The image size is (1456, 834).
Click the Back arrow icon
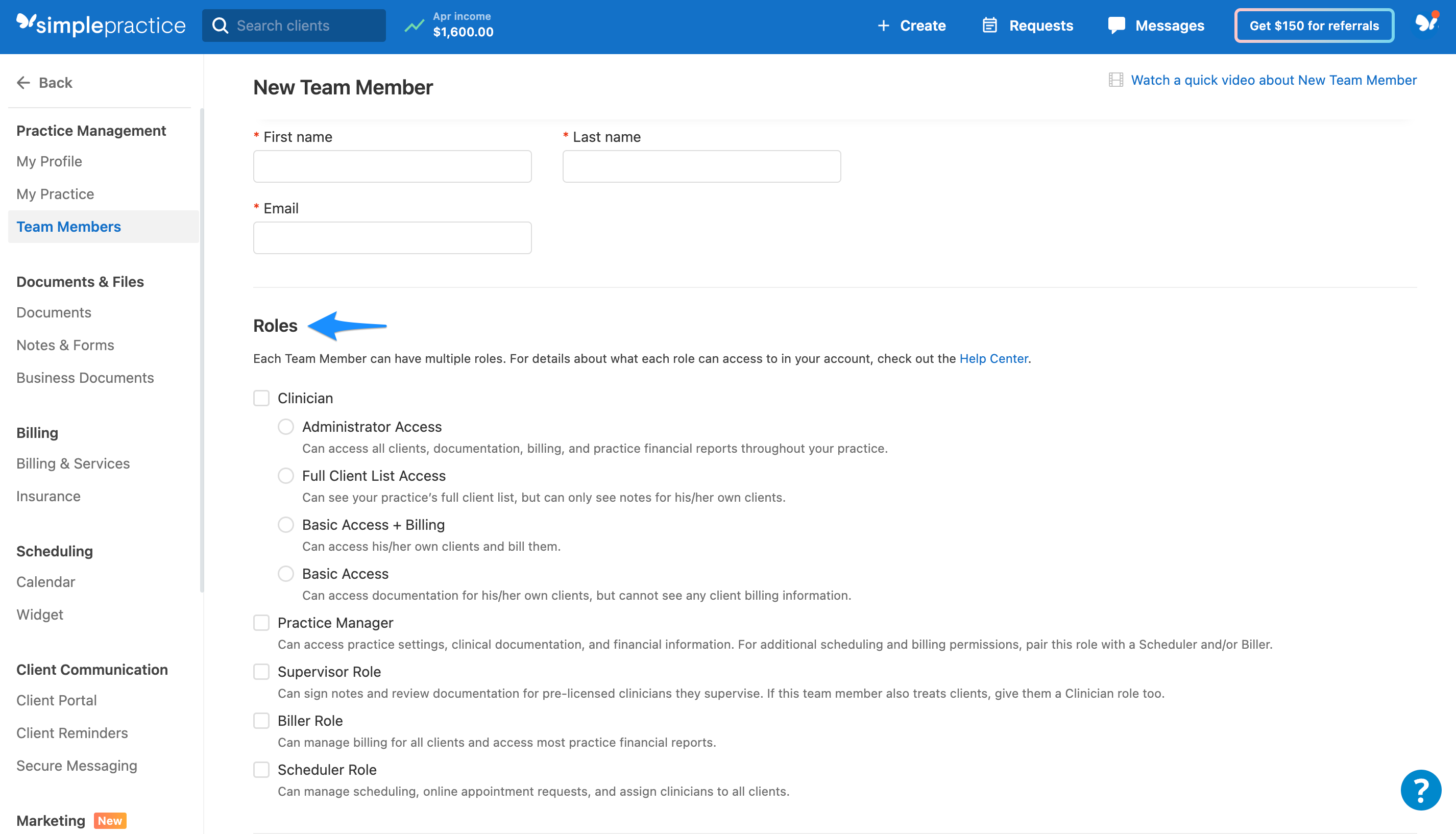pos(23,83)
